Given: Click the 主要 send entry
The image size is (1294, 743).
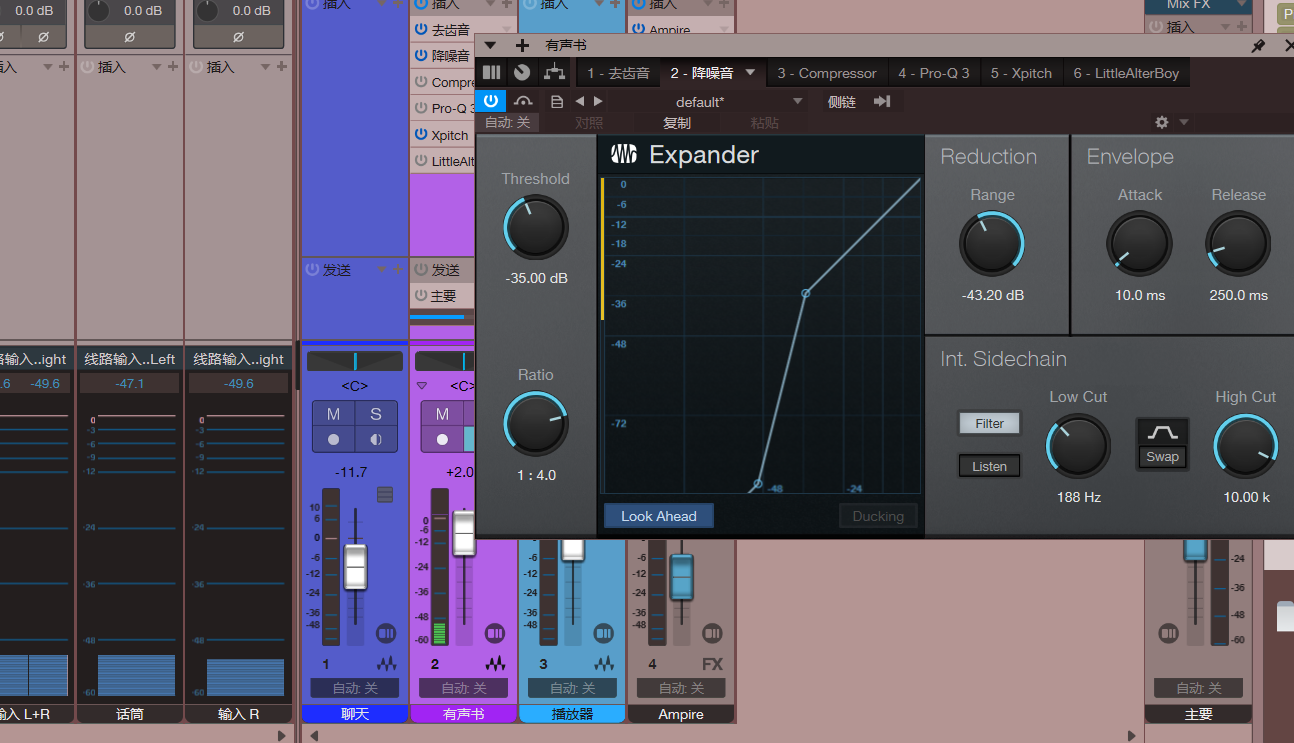Looking at the screenshot, I should [443, 296].
